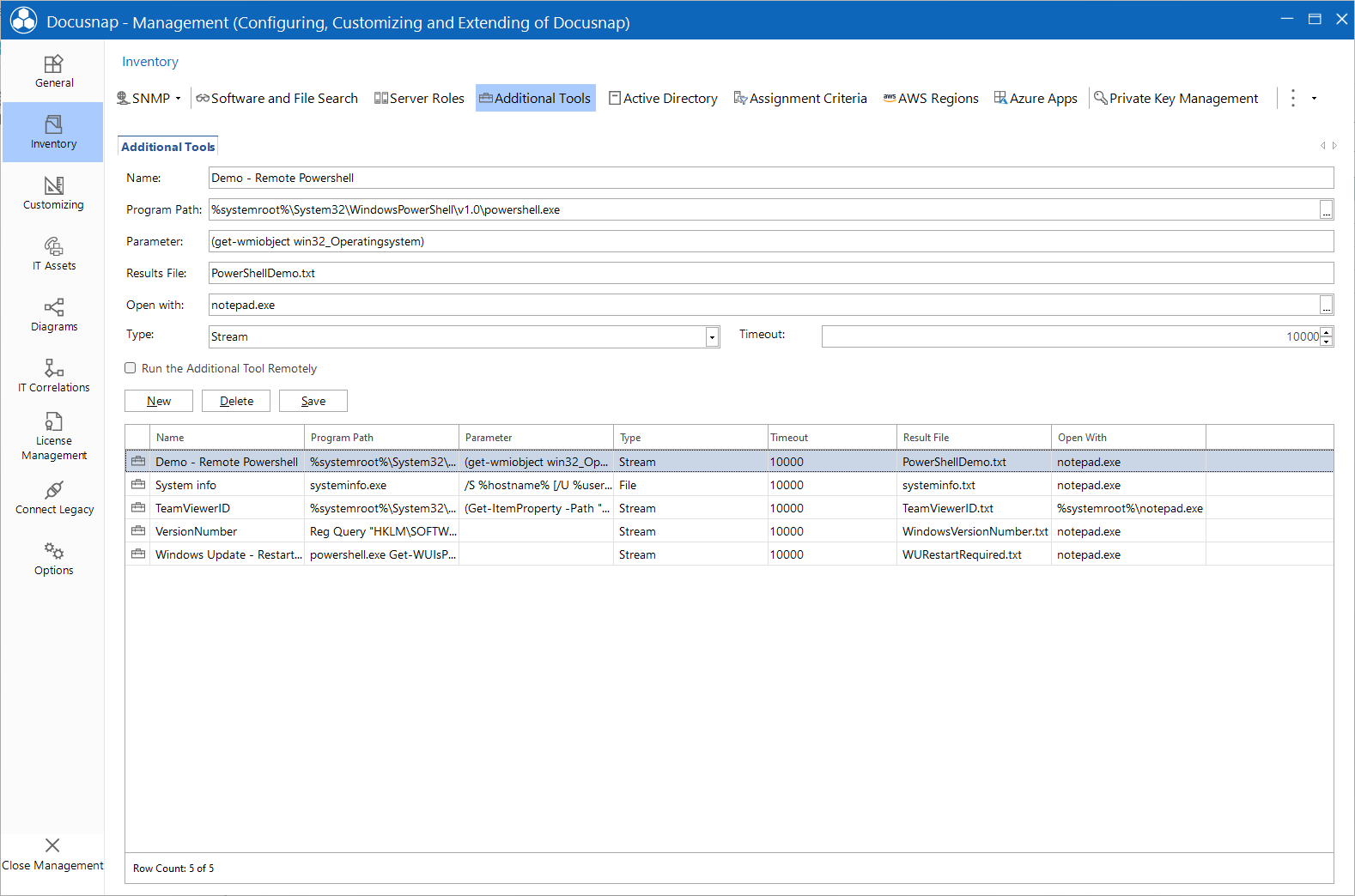Viewport: 1355px width, 896px height.
Task: Enable Run the Additional Tool Remotely
Action: click(x=131, y=368)
